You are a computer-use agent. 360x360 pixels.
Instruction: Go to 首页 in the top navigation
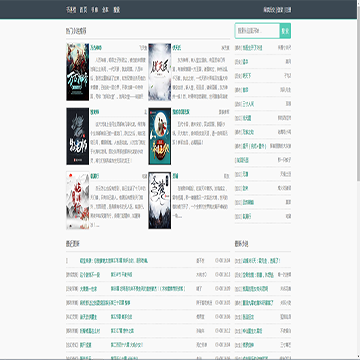[x=83, y=10]
